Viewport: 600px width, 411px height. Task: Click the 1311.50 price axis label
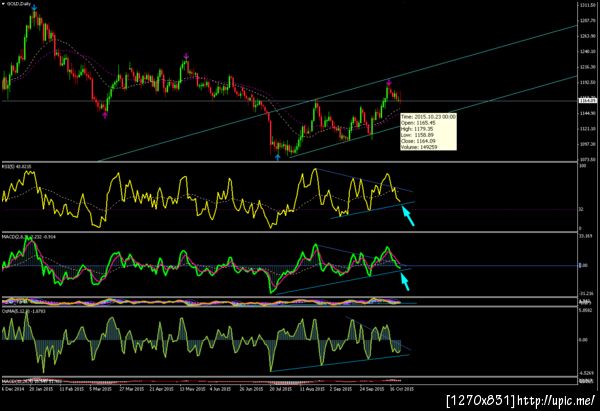pos(587,5)
